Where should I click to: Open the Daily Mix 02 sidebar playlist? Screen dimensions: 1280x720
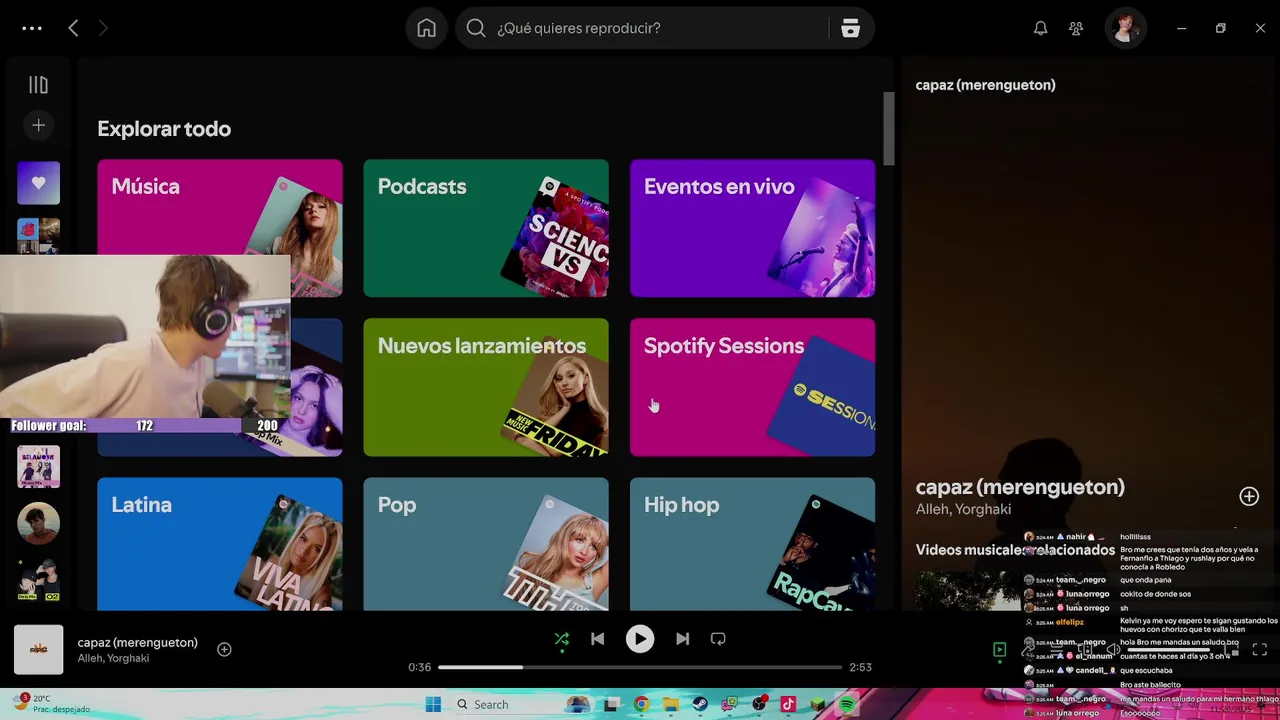[x=38, y=580]
